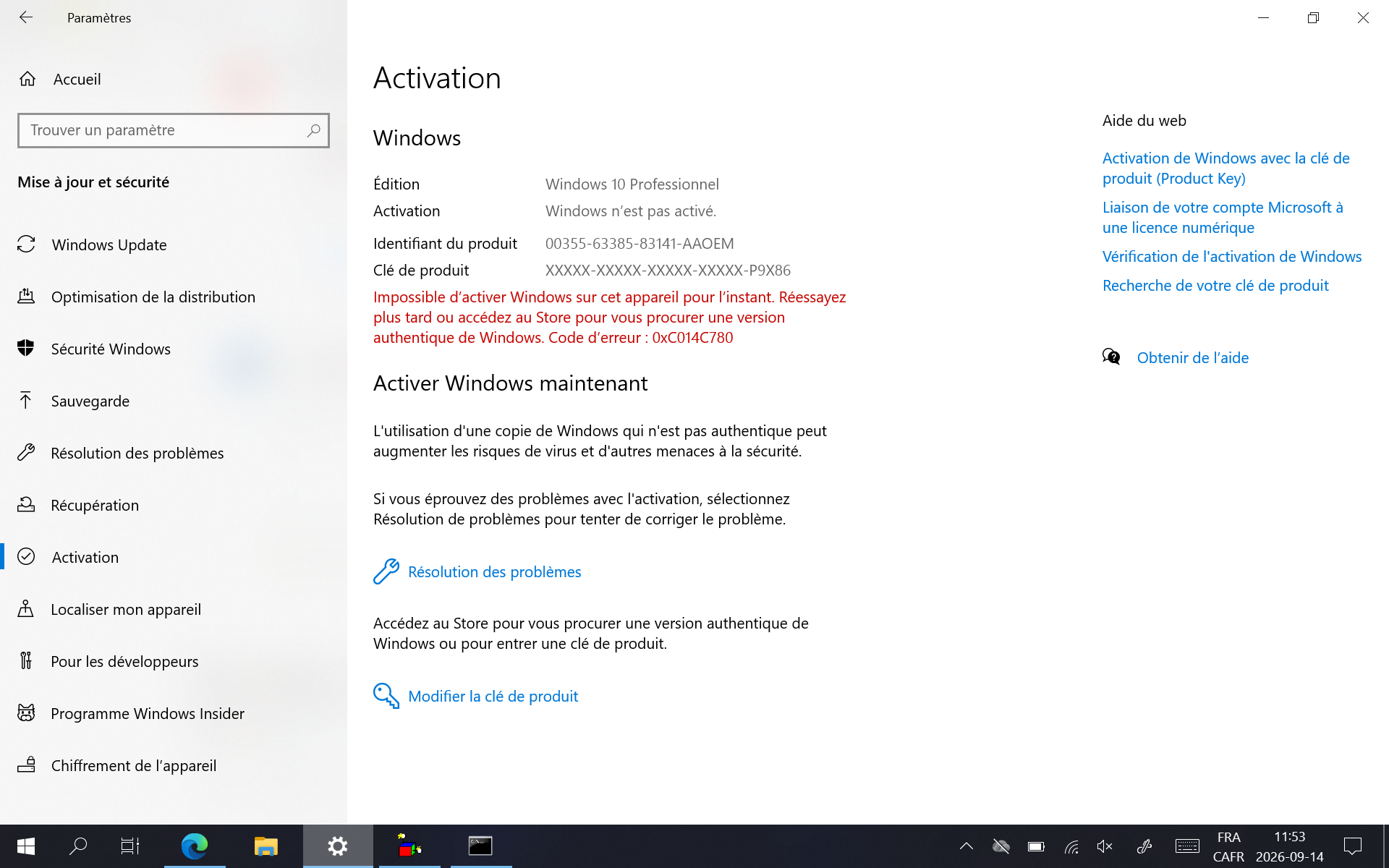Go back using the Paramètres back arrow

(26, 17)
